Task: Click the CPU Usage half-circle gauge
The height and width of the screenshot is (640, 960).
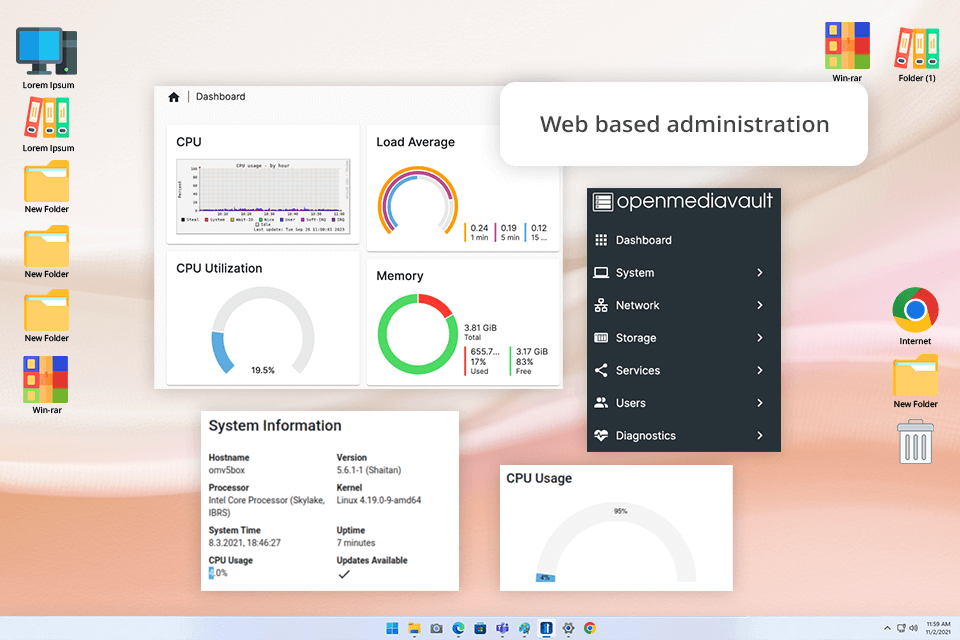Action: tap(616, 542)
